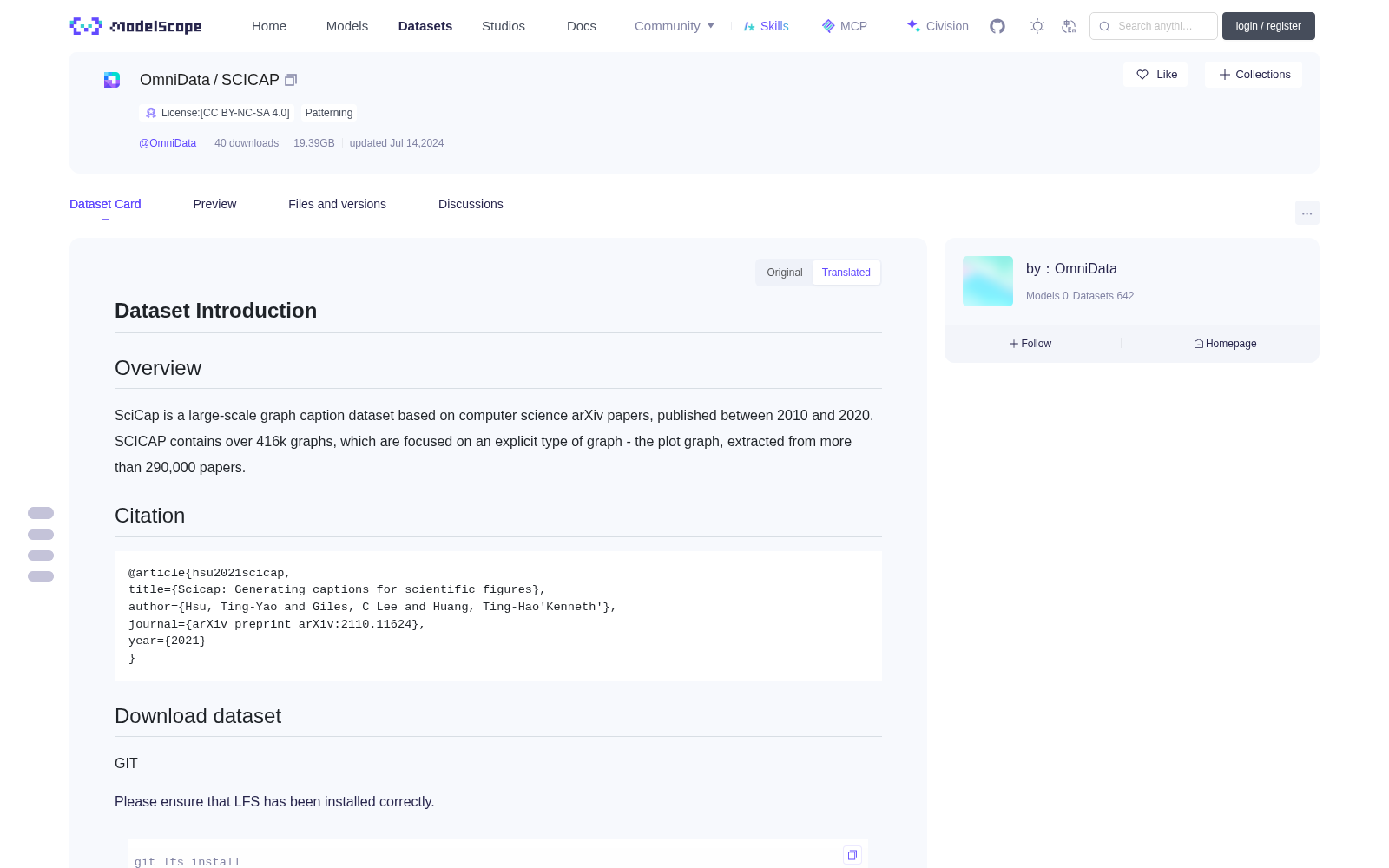Screen dimensions: 1389x868
Task: Copy the git lfs install code
Action: click(852, 855)
